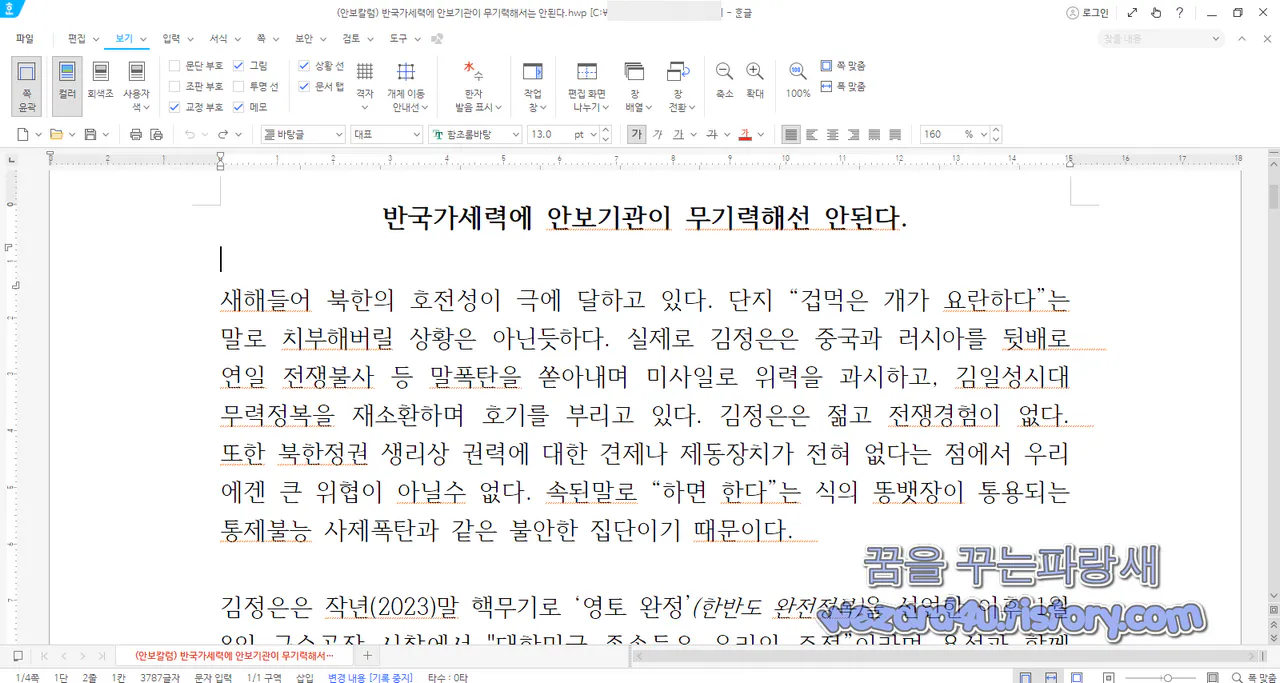The width and height of the screenshot is (1280, 683).
Task: Apply justified paragraph alignment
Action: point(791,134)
